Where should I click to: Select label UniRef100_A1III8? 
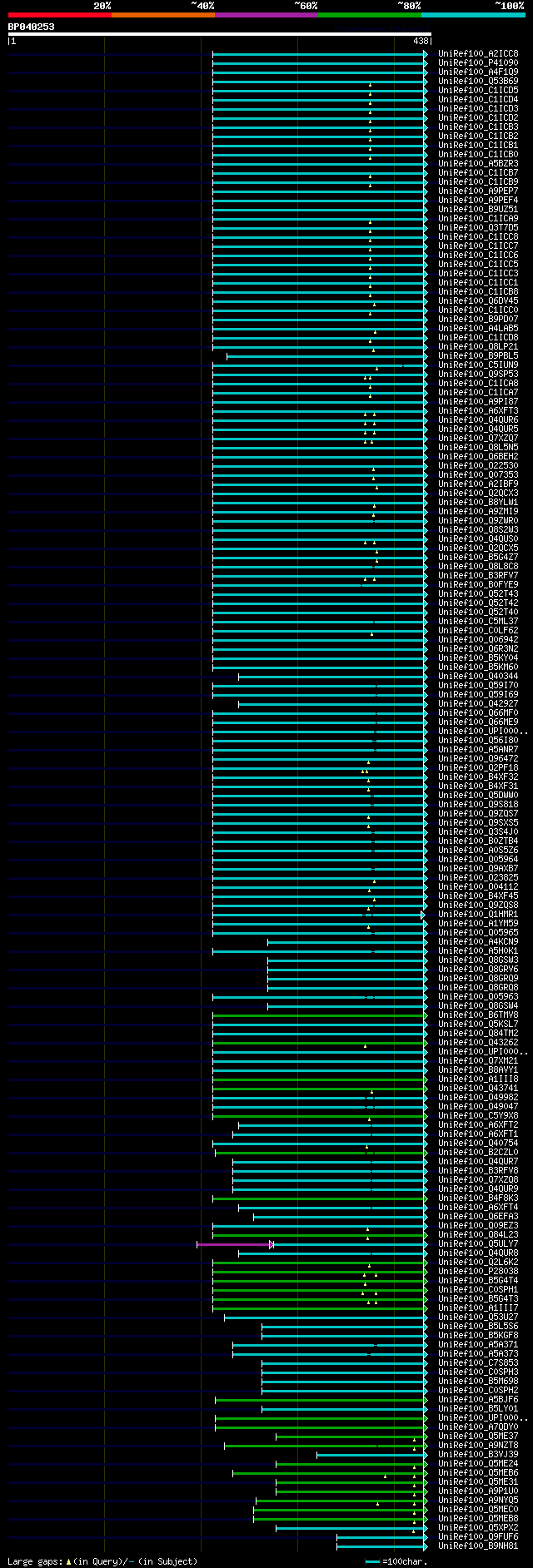pos(478,1079)
